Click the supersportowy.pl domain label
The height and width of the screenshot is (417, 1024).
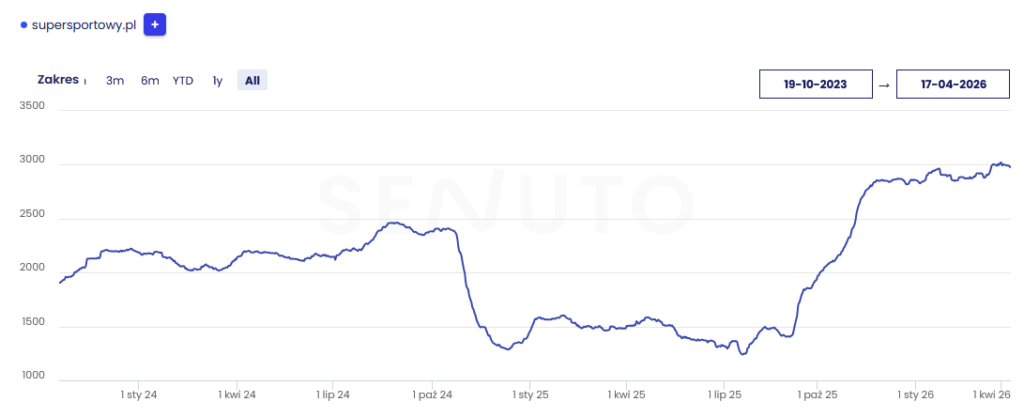click(84, 25)
